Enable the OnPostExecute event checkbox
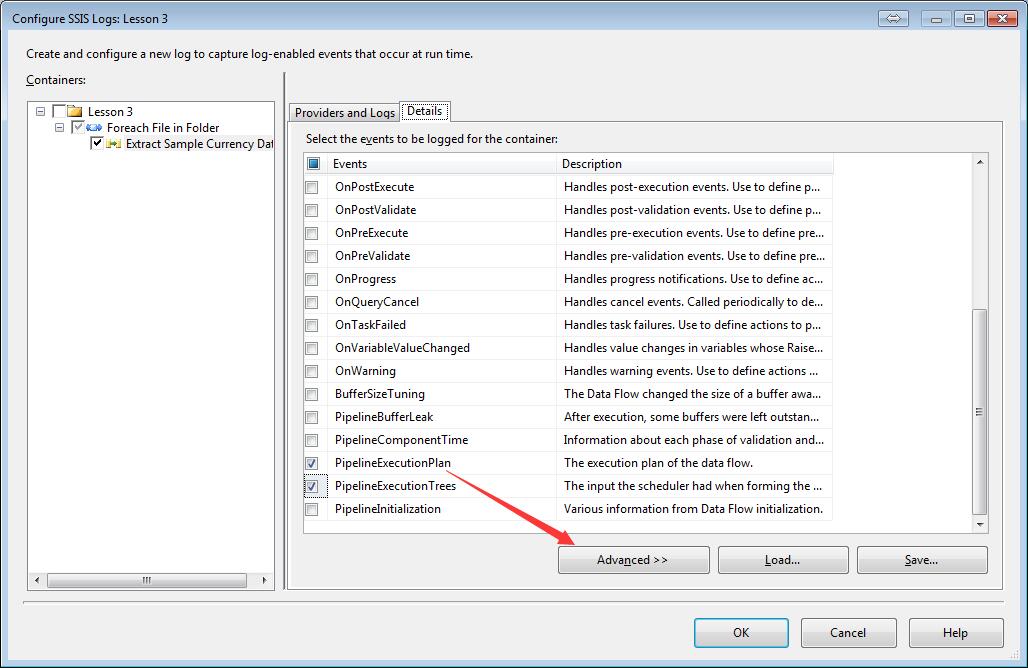Image resolution: width=1028 pixels, height=668 pixels. (x=312, y=187)
